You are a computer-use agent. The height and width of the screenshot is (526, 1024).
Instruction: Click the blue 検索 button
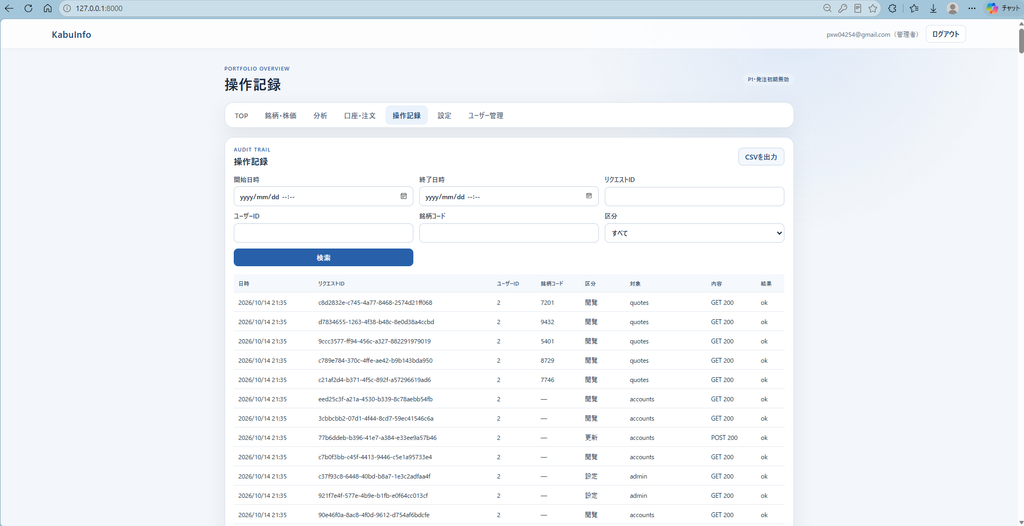[x=323, y=257]
